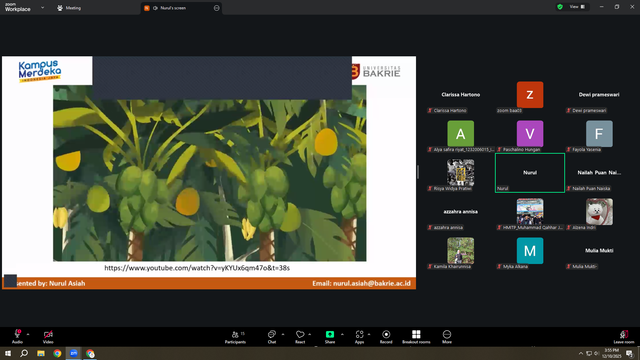Open Breakout rooms
Image resolution: width=640 pixels, height=360 pixels.
(416, 337)
